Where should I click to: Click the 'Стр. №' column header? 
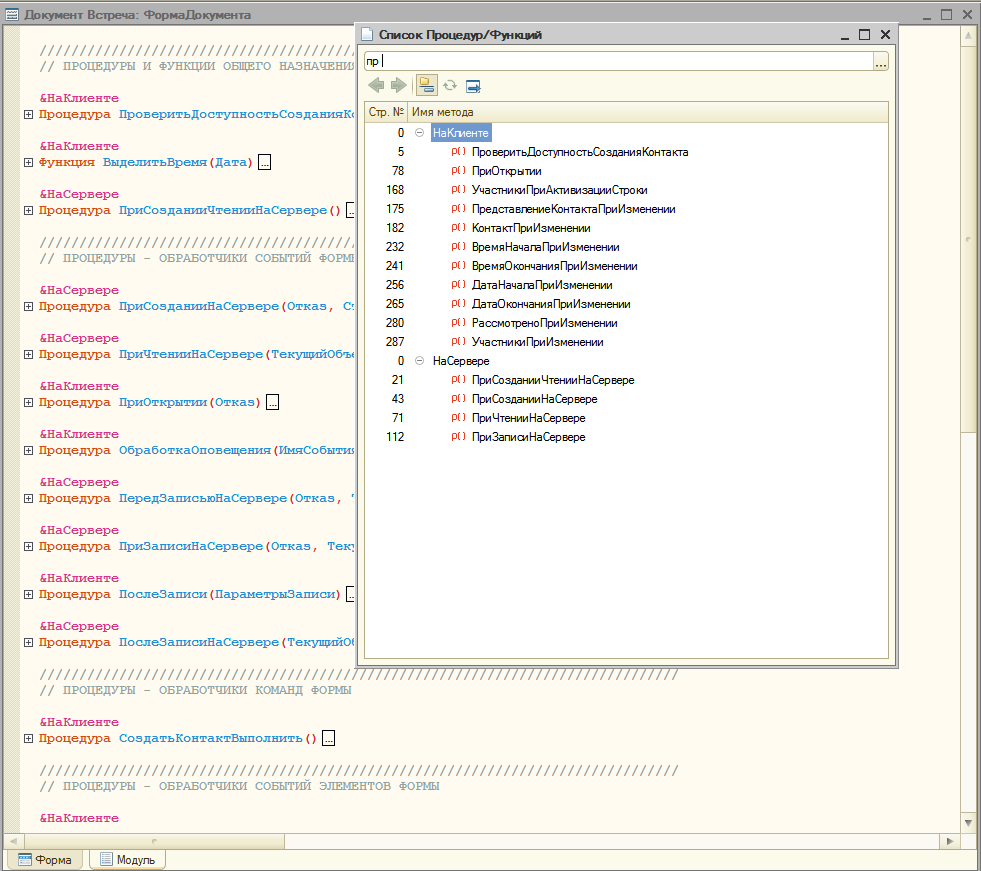(x=386, y=112)
